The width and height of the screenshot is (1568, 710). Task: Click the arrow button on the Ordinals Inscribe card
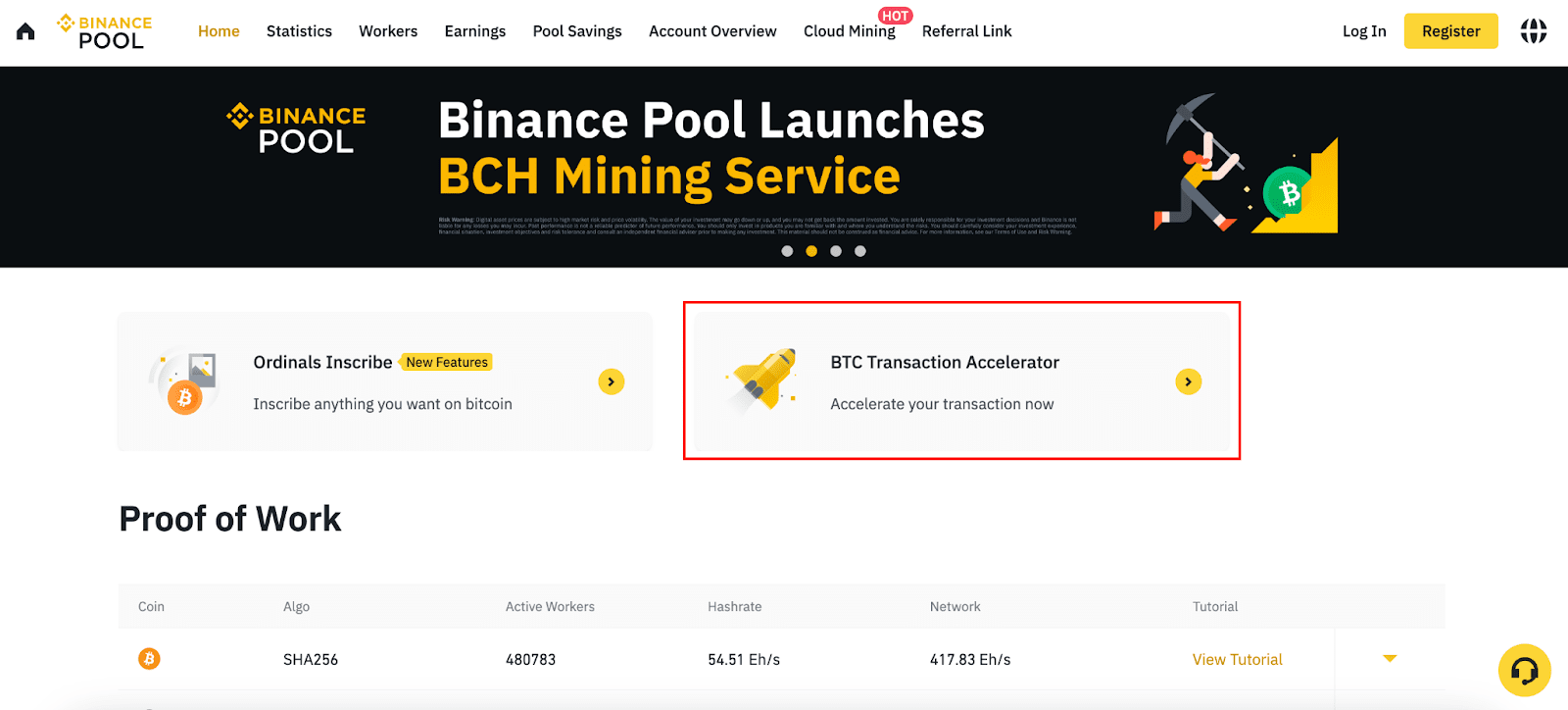point(612,381)
